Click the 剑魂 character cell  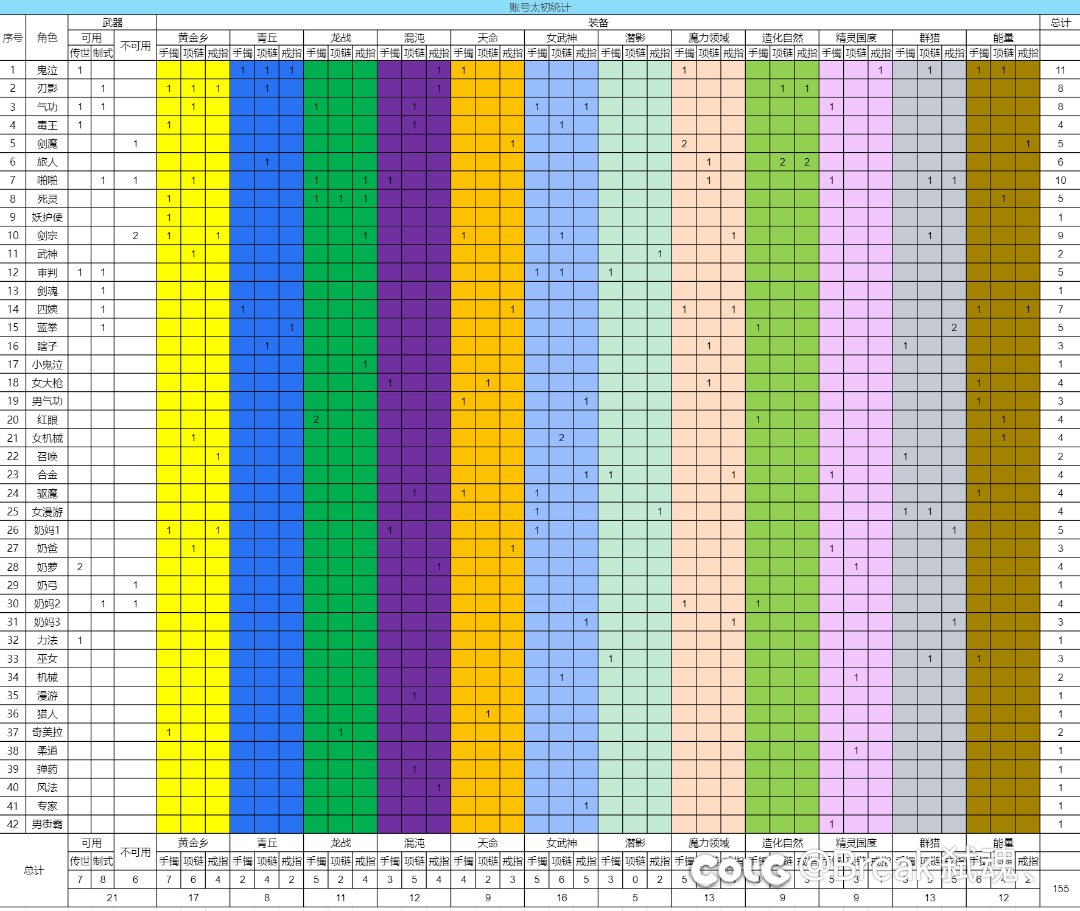47,291
